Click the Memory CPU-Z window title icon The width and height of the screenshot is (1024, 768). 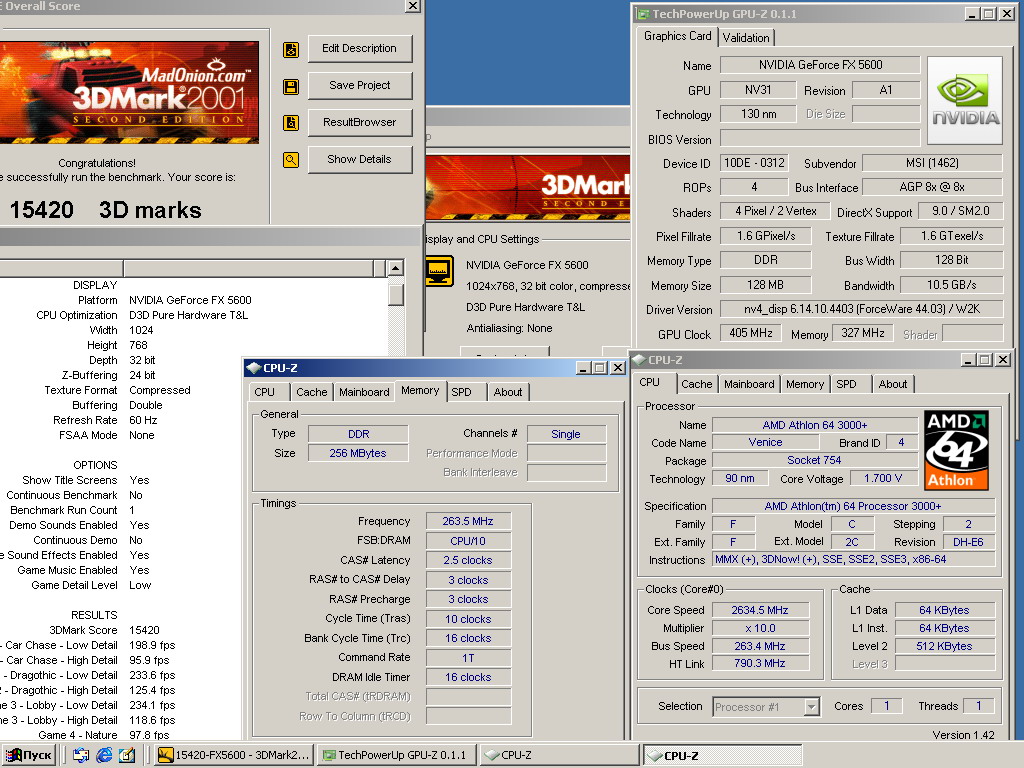point(253,368)
